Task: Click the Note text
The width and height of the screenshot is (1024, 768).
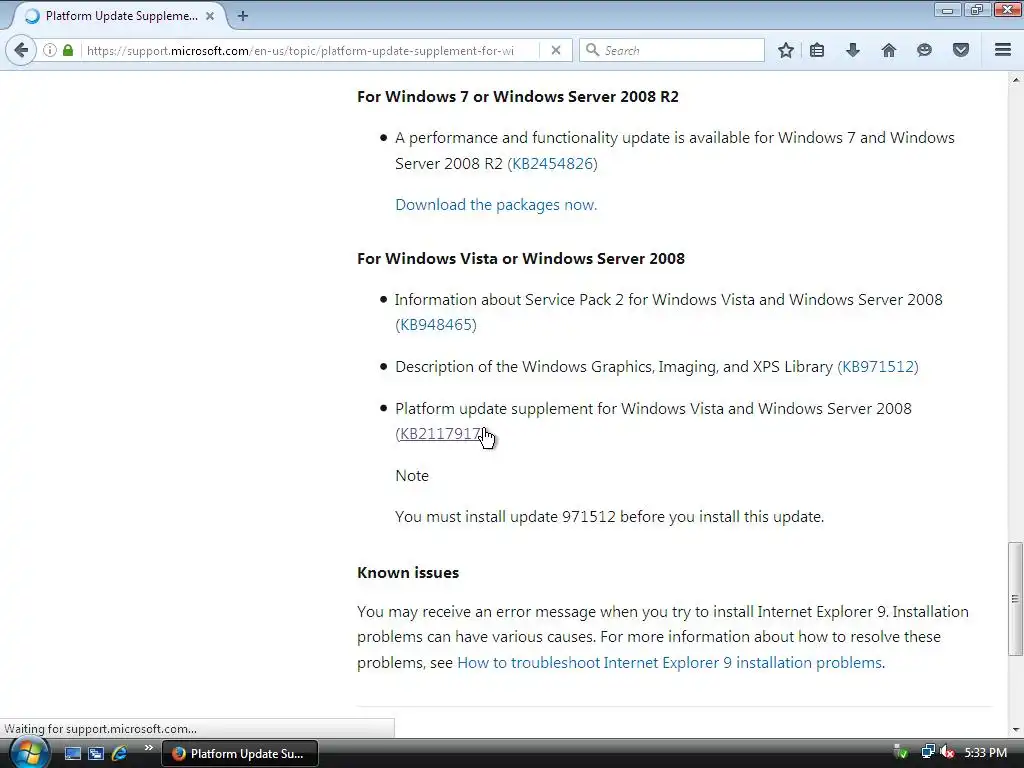Action: pyautogui.click(x=412, y=475)
